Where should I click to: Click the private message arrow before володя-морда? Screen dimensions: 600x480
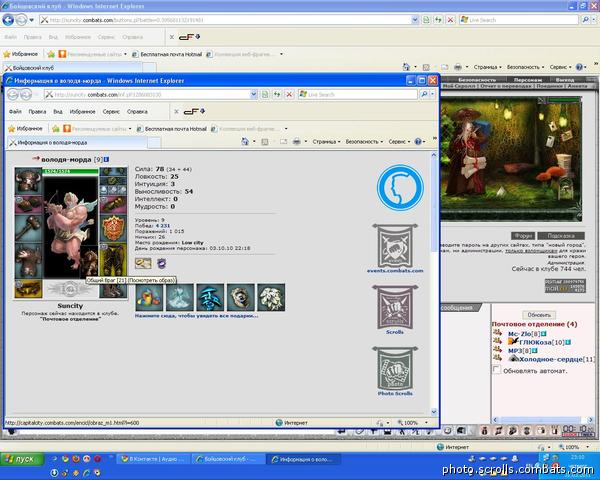[36, 158]
